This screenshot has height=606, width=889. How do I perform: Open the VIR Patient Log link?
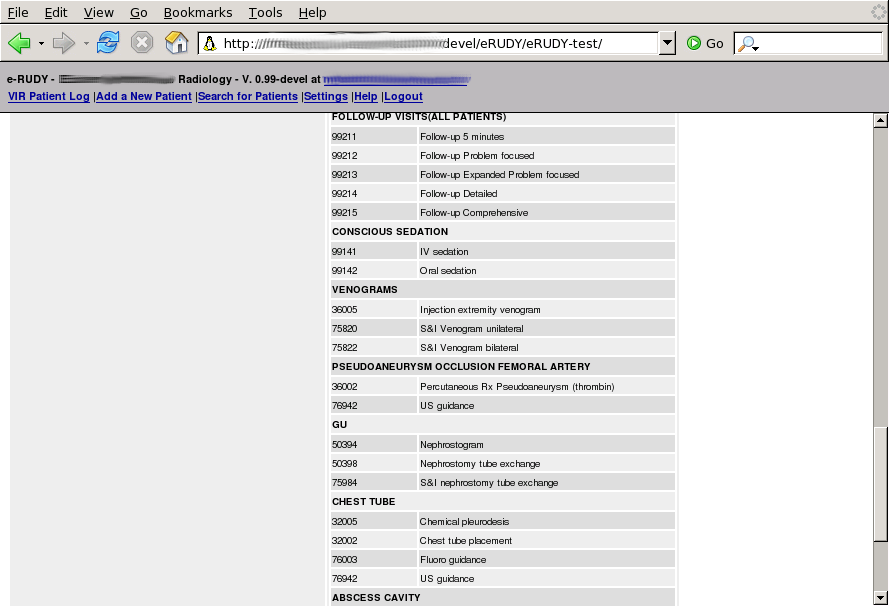click(x=49, y=96)
